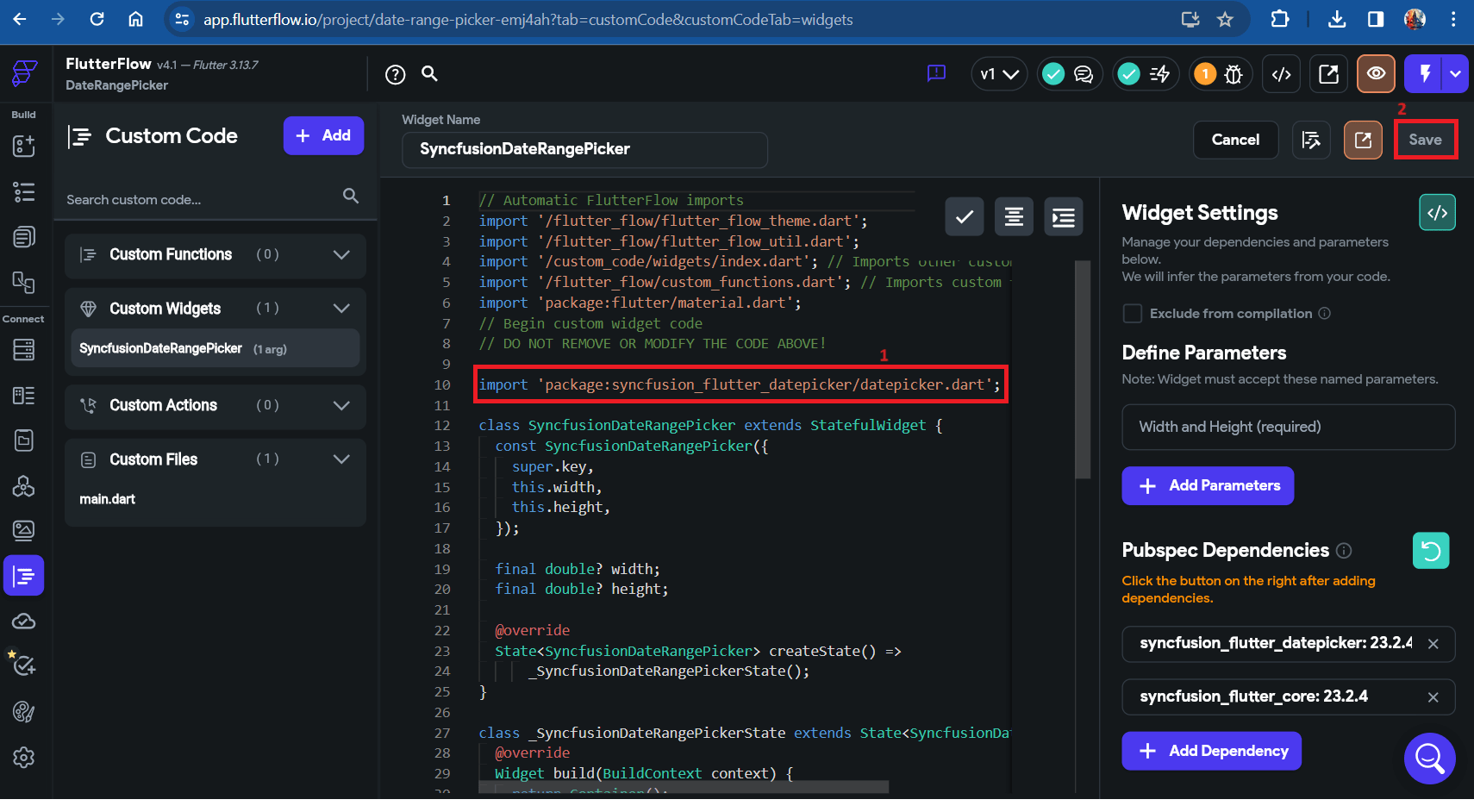Click the Pubspec Dependencies info icon
Viewport: 1474px width, 812px height.
tap(1344, 550)
